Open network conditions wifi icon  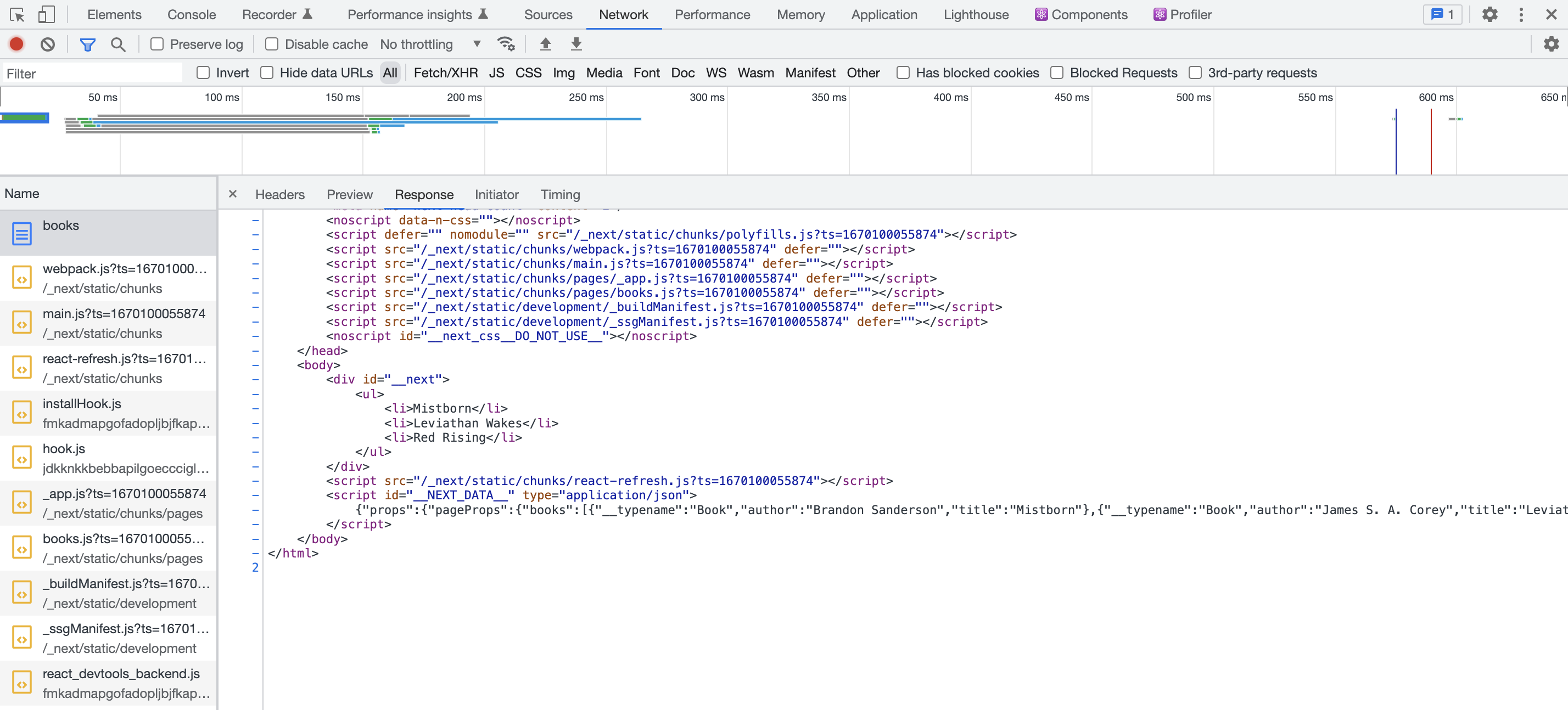pos(505,44)
